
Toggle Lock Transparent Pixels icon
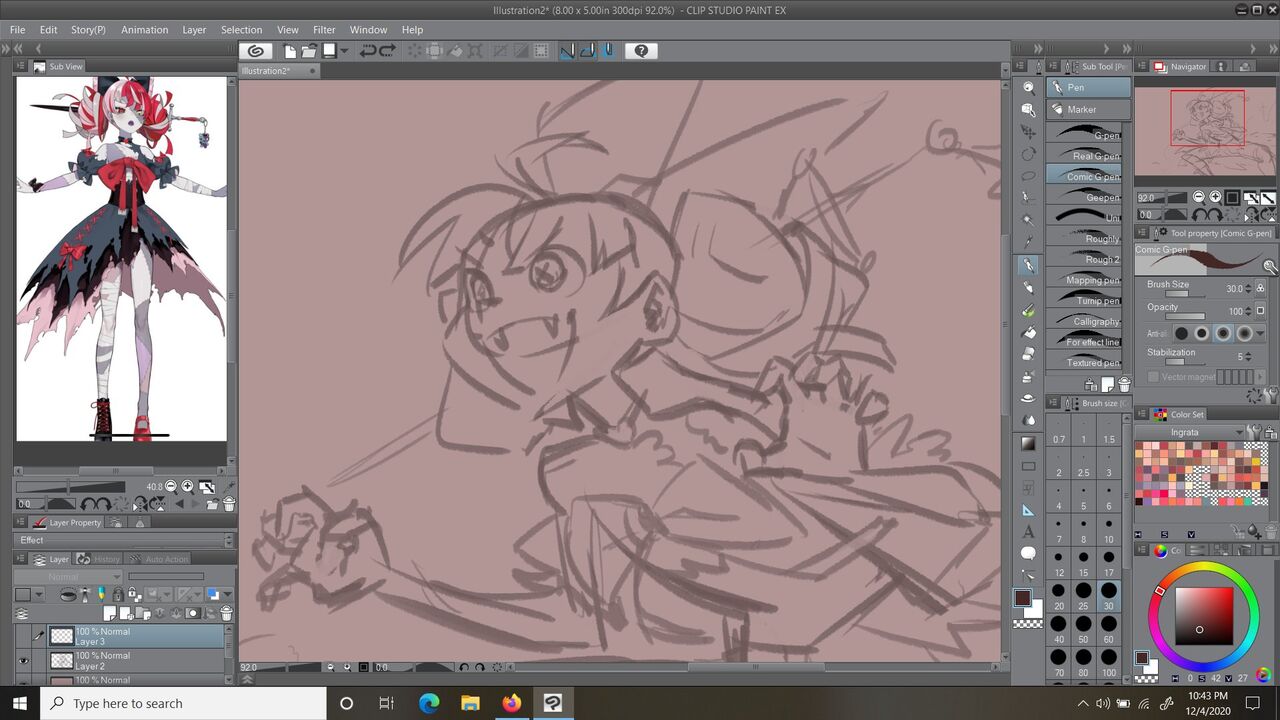(135, 594)
